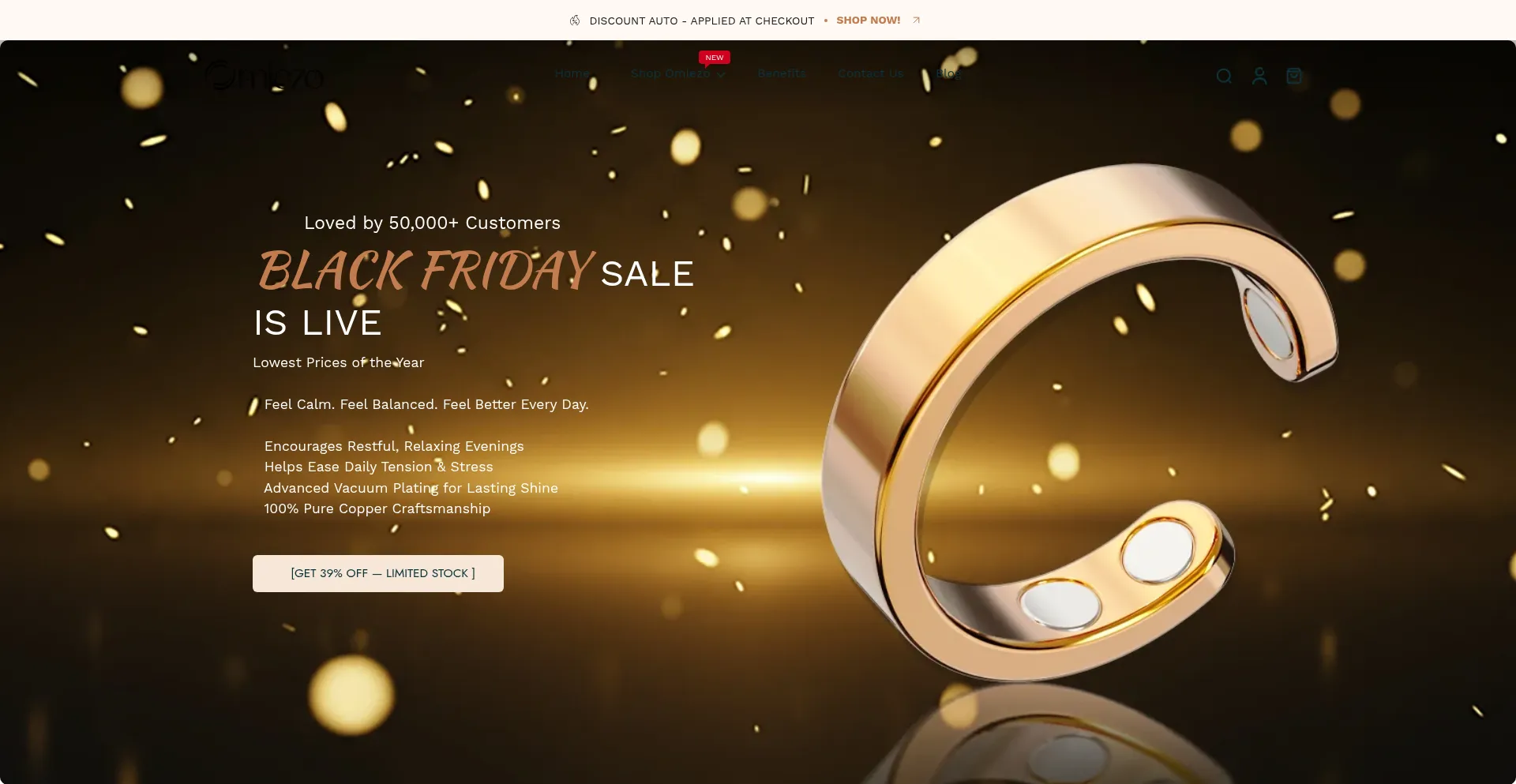Open the shopping cart bag icon

click(1294, 76)
